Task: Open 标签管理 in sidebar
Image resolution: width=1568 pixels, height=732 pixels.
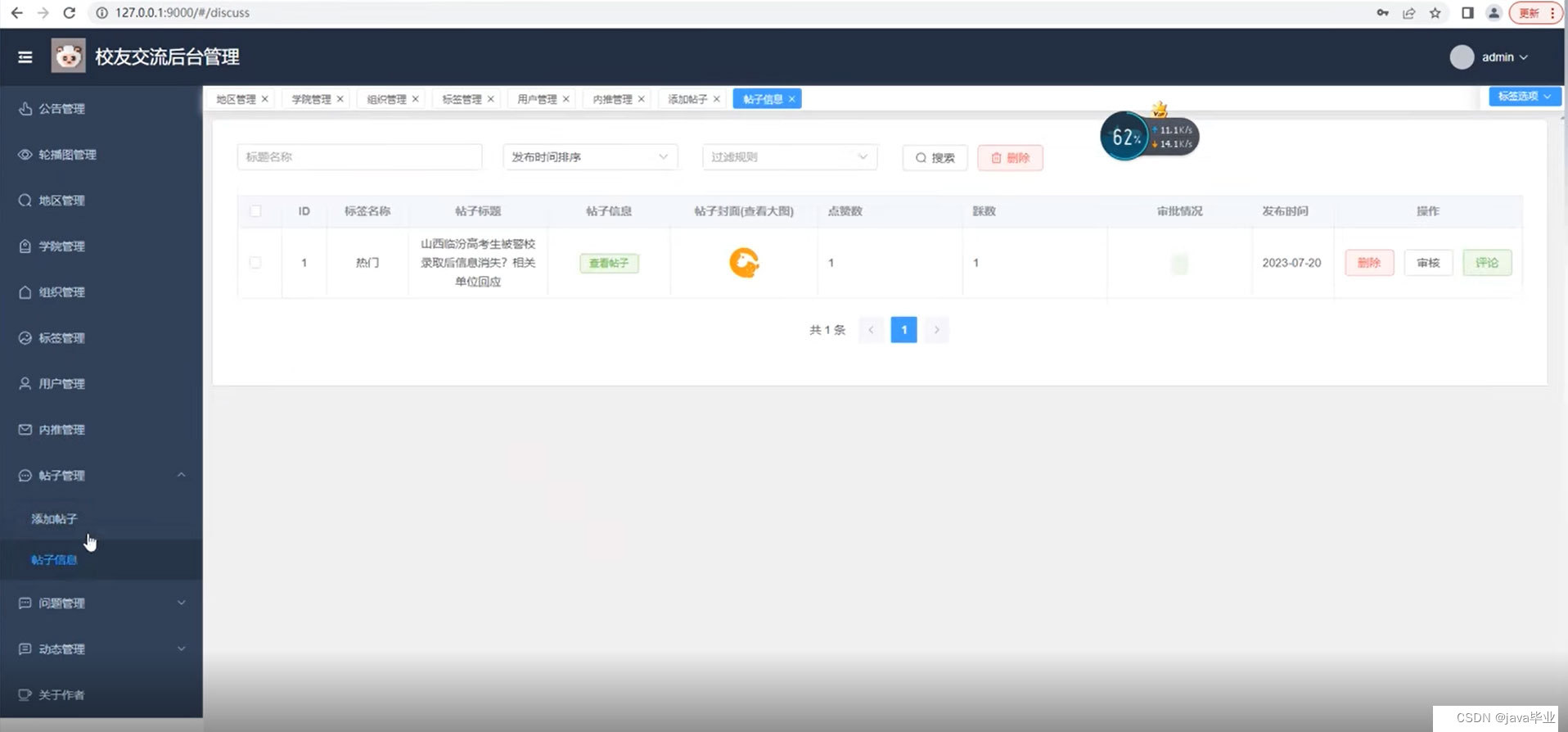Action: pos(101,338)
